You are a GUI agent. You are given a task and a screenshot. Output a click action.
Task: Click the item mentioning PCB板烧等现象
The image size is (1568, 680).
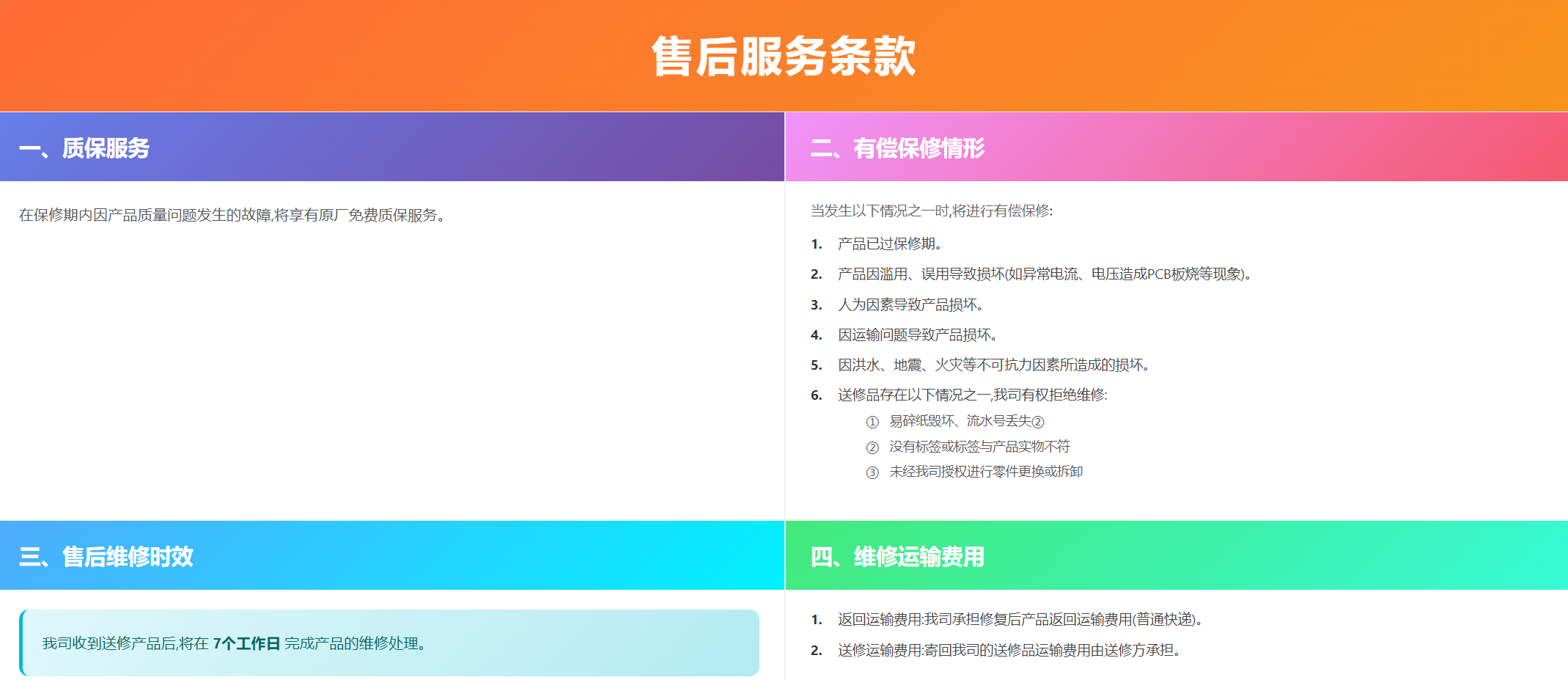tap(1044, 274)
